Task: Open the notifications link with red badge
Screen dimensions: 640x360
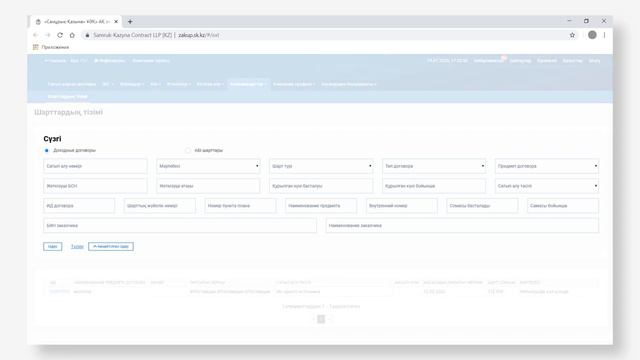Action: (x=489, y=61)
